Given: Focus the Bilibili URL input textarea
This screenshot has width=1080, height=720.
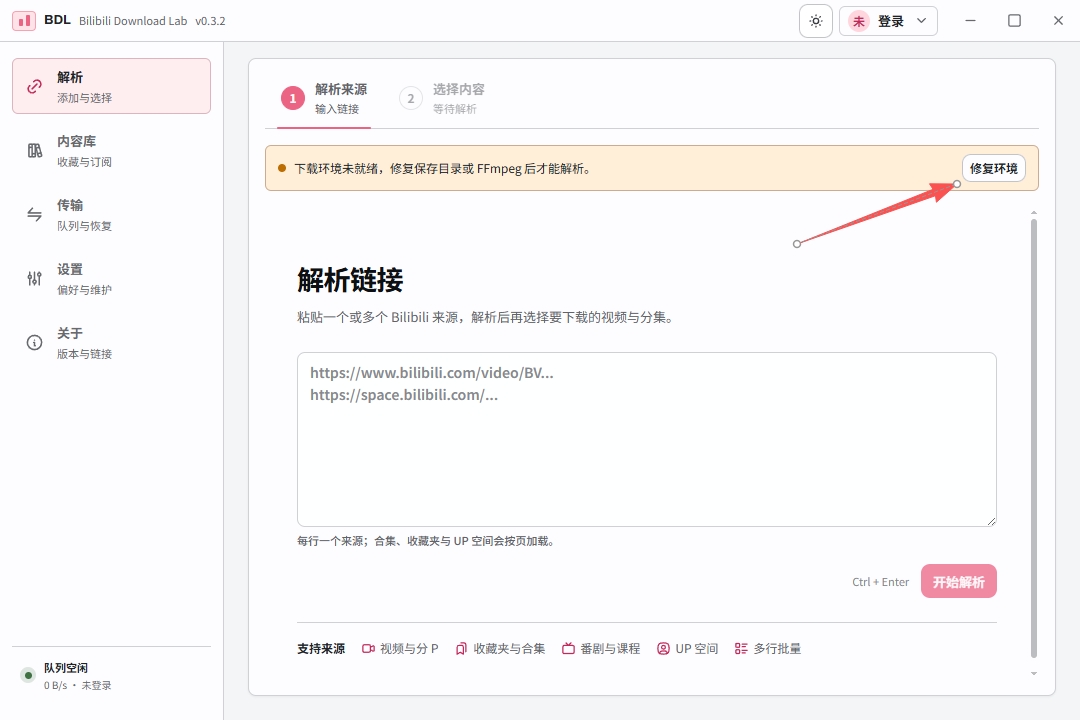Looking at the screenshot, I should pos(647,440).
